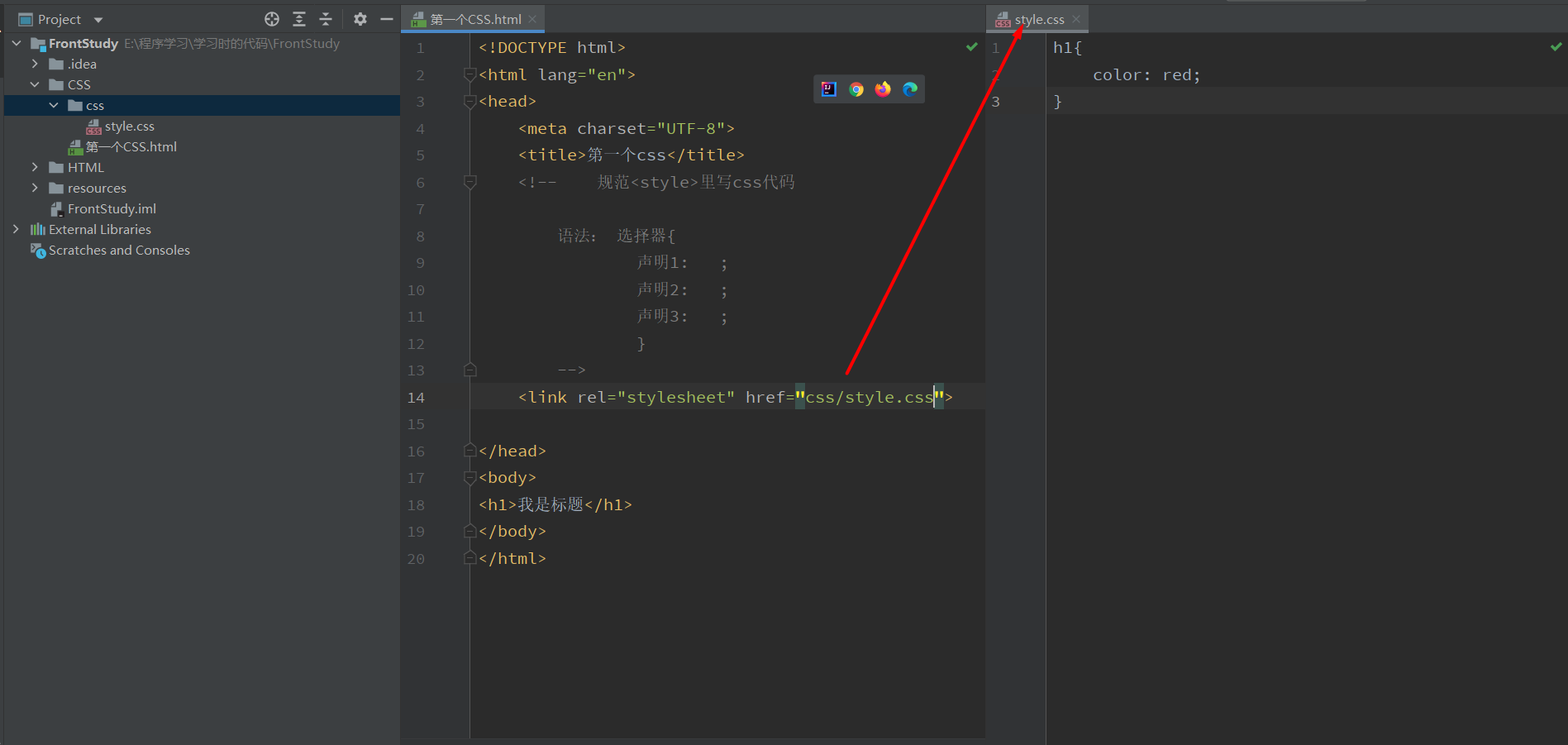Click the link rel="stylesheet" line
Screen dimensions: 1568x745
coord(736,397)
